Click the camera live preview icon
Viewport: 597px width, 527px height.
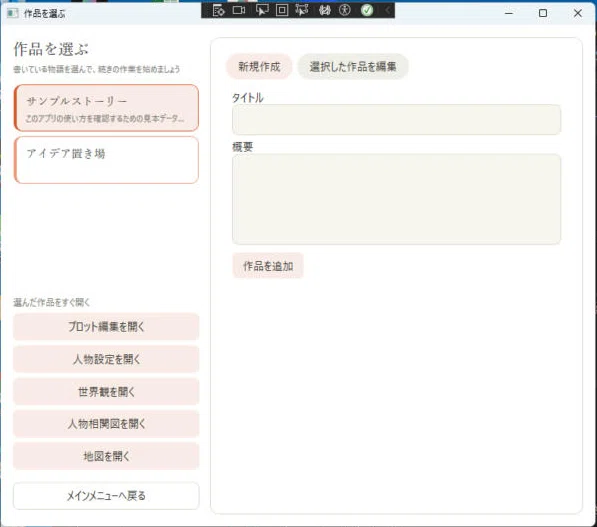[239, 10]
